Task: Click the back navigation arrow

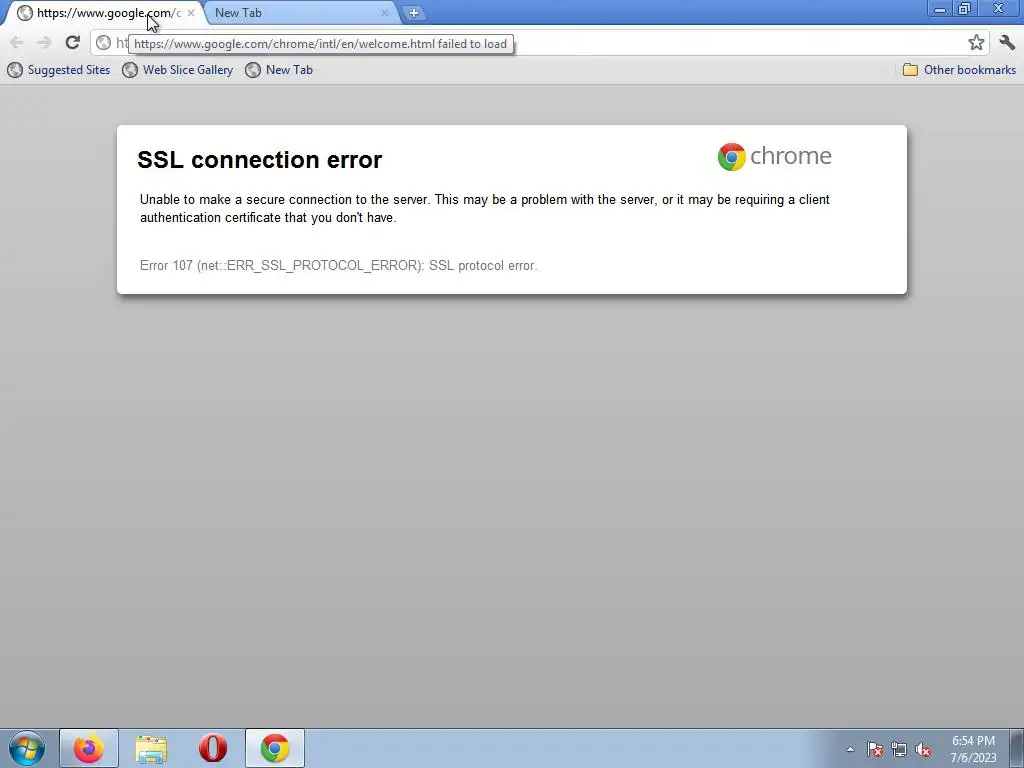Action: coord(17,42)
